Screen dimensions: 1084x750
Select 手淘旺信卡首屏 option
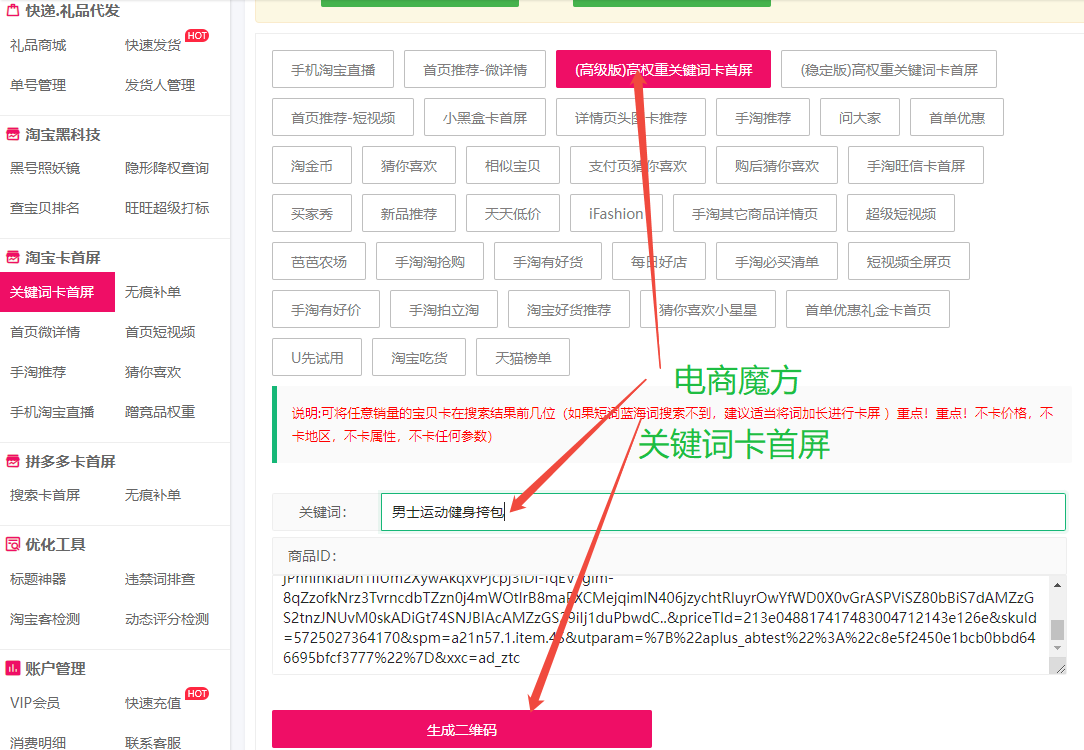[916, 165]
